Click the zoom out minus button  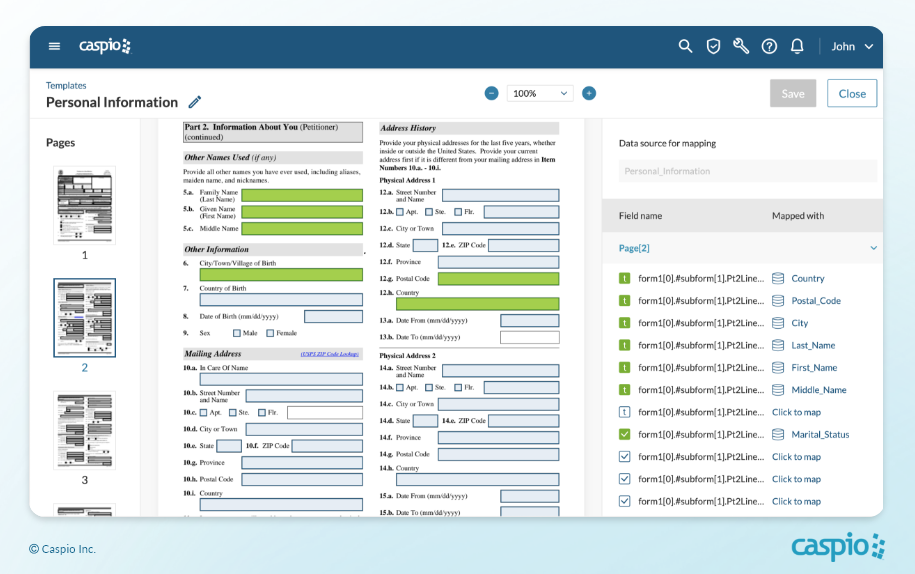pos(492,93)
